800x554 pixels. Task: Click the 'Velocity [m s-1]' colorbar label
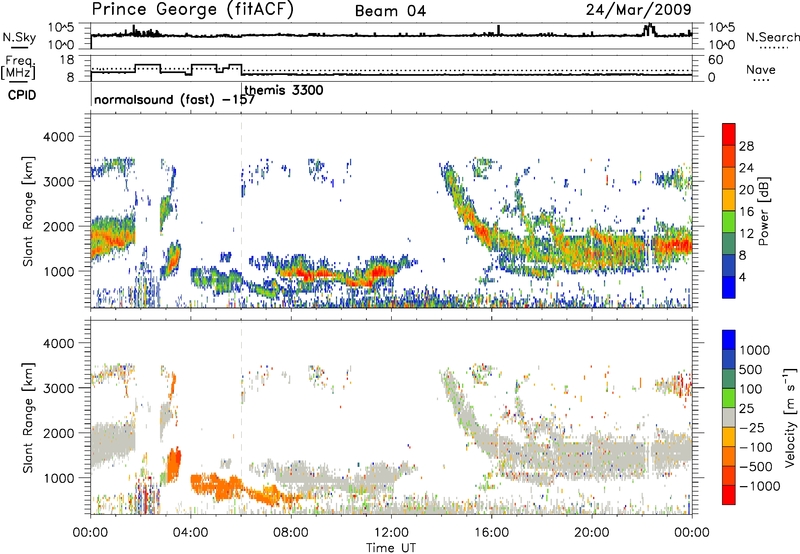point(790,416)
